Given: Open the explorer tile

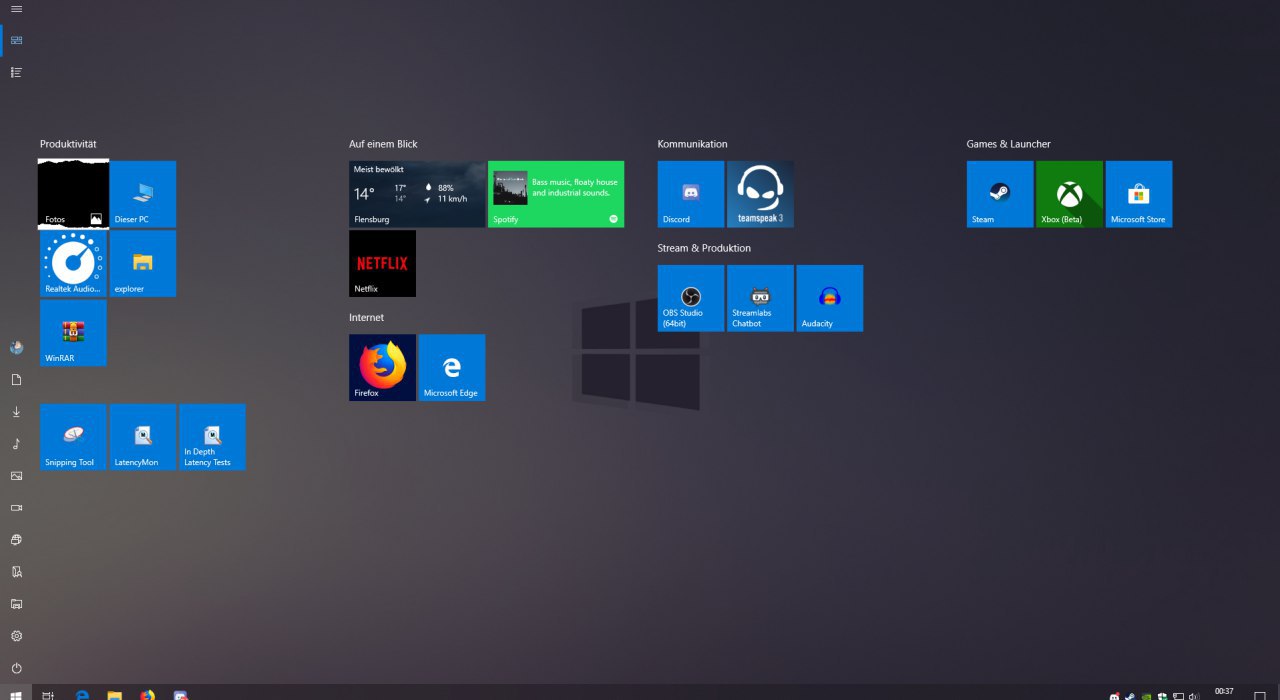Looking at the screenshot, I should point(143,264).
